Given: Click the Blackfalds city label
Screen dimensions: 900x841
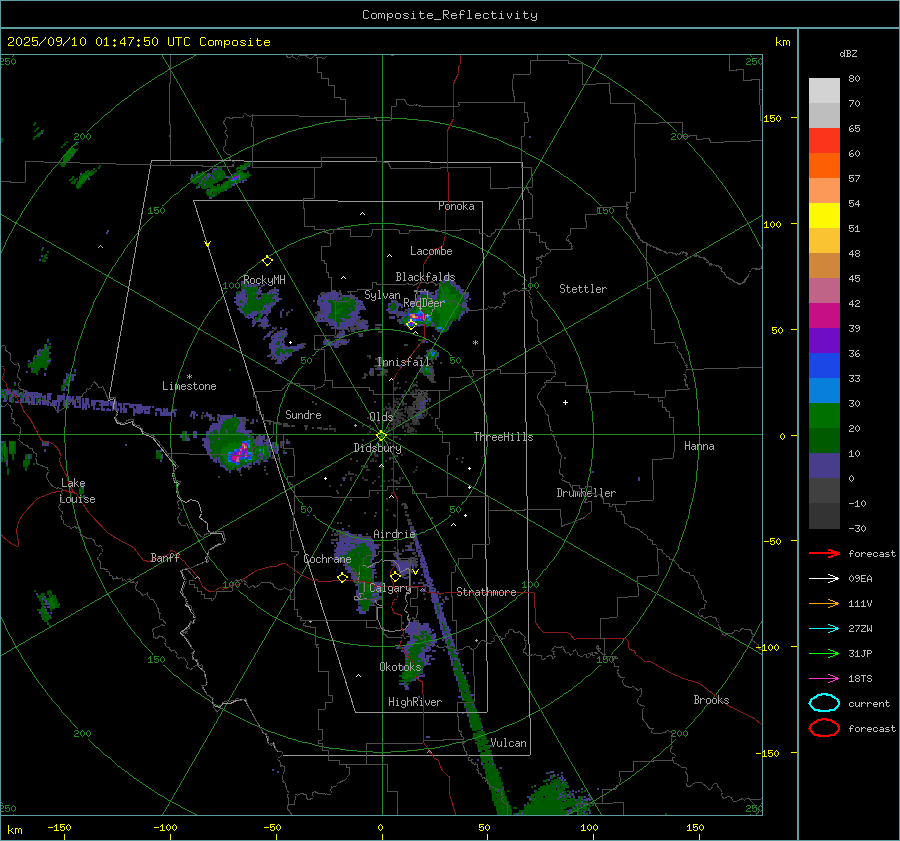Looking at the screenshot, I should [x=425, y=277].
